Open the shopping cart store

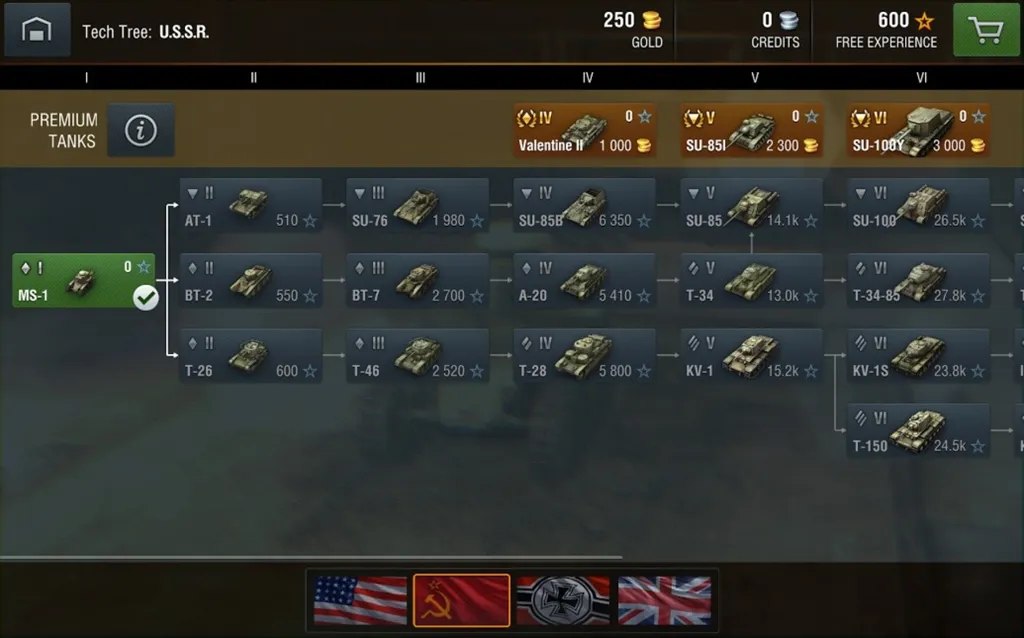[986, 30]
